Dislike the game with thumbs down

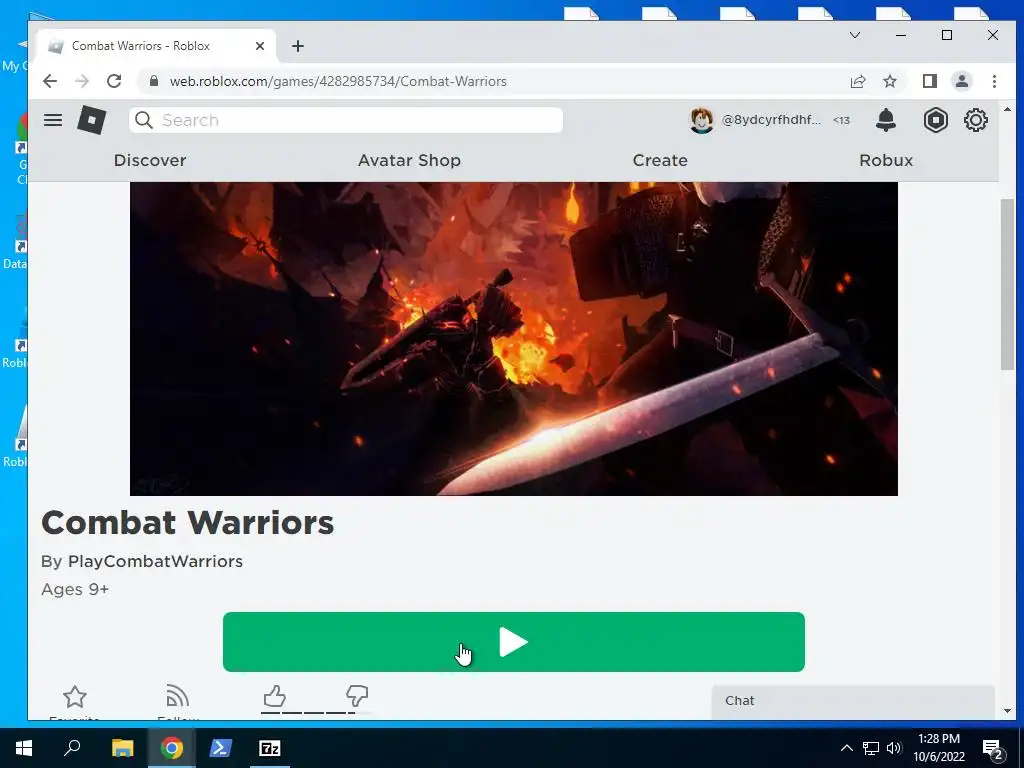pyautogui.click(x=357, y=696)
